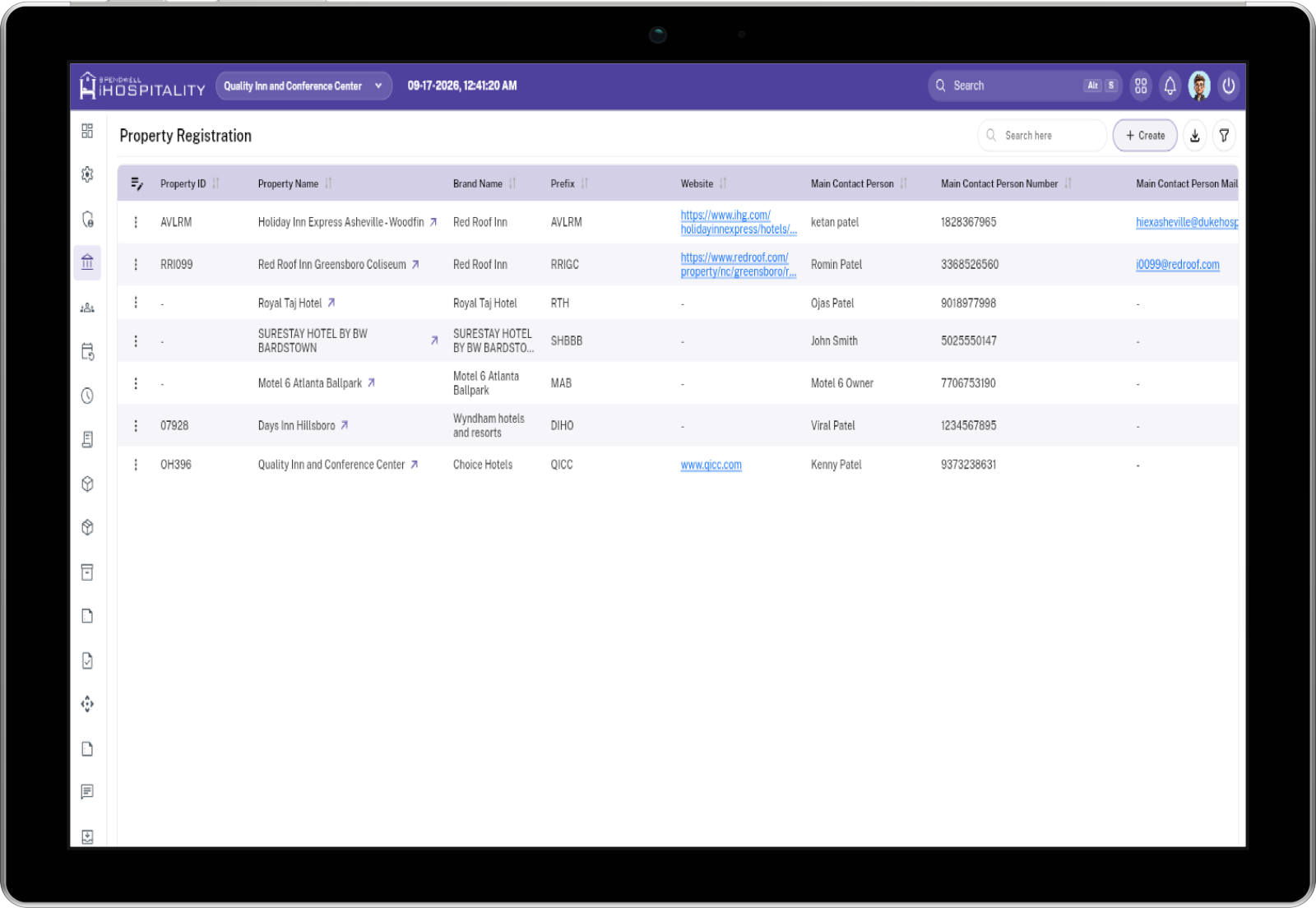
Task: Sort table by Prefix column
Action: tap(585, 183)
